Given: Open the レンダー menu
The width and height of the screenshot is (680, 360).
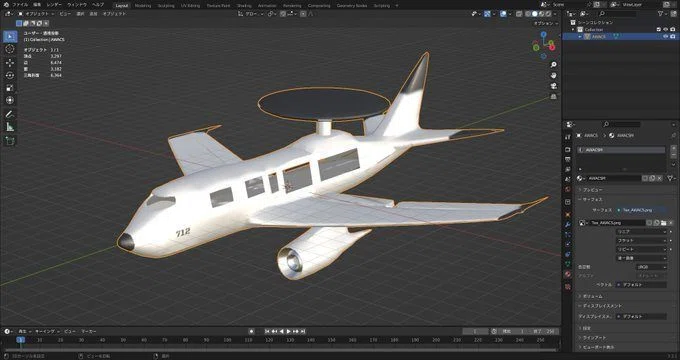Looking at the screenshot, I should pos(55,5).
